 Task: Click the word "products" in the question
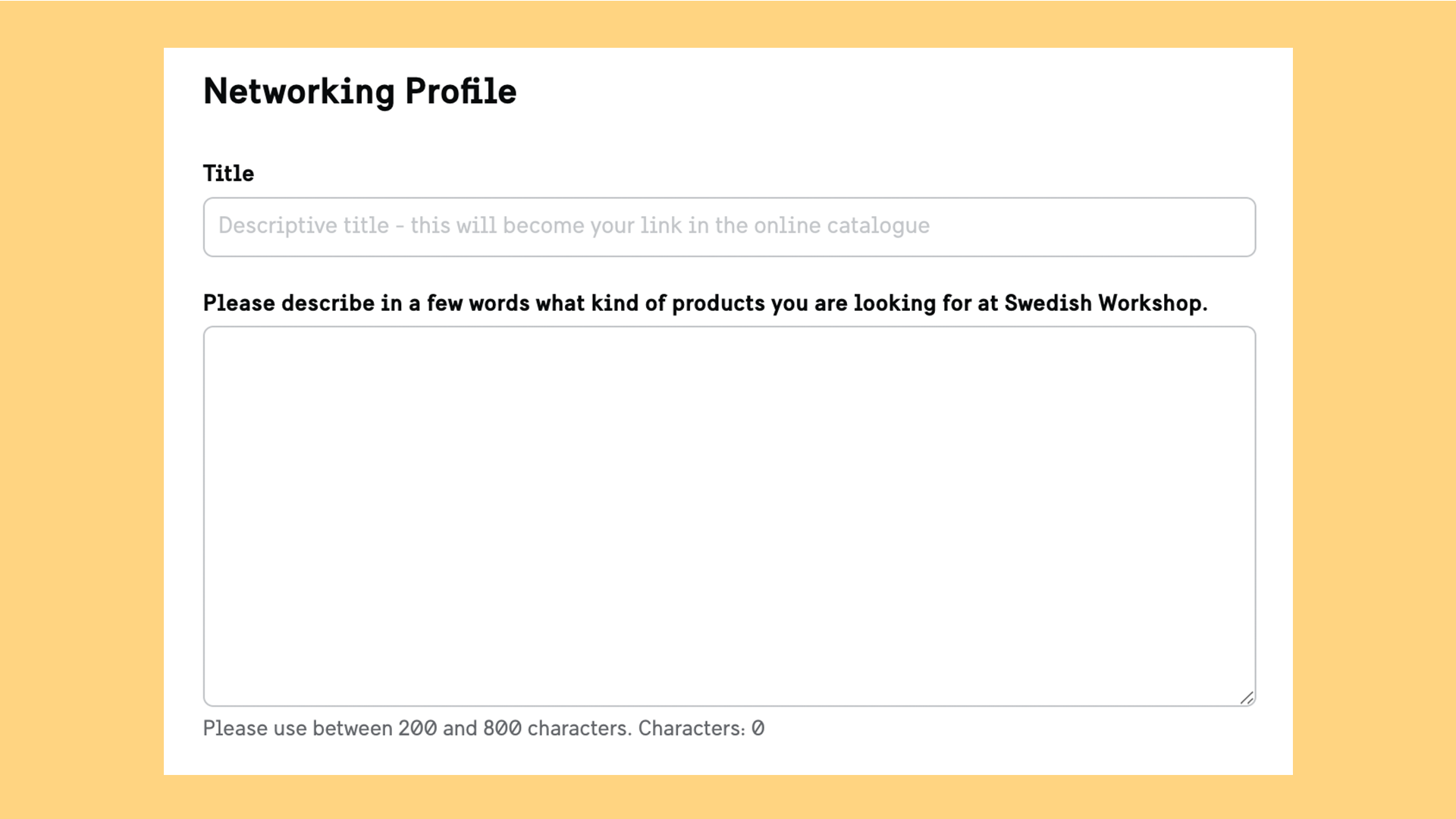click(718, 303)
